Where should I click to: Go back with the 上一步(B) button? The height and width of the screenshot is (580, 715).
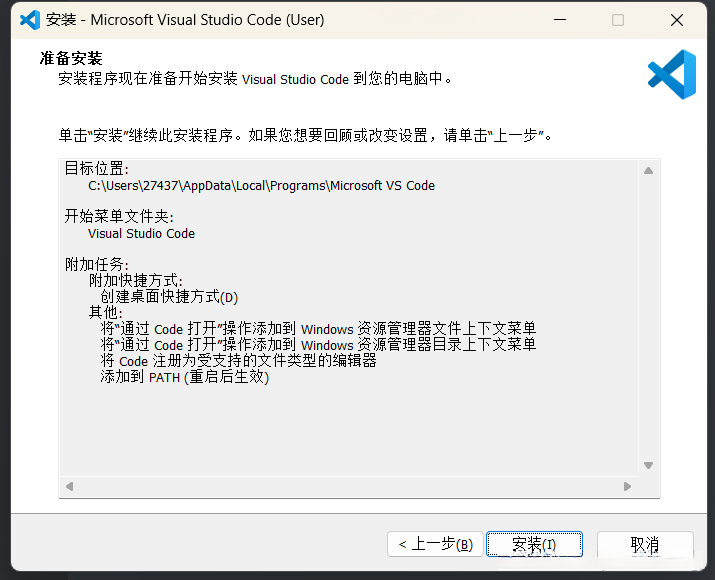435,544
